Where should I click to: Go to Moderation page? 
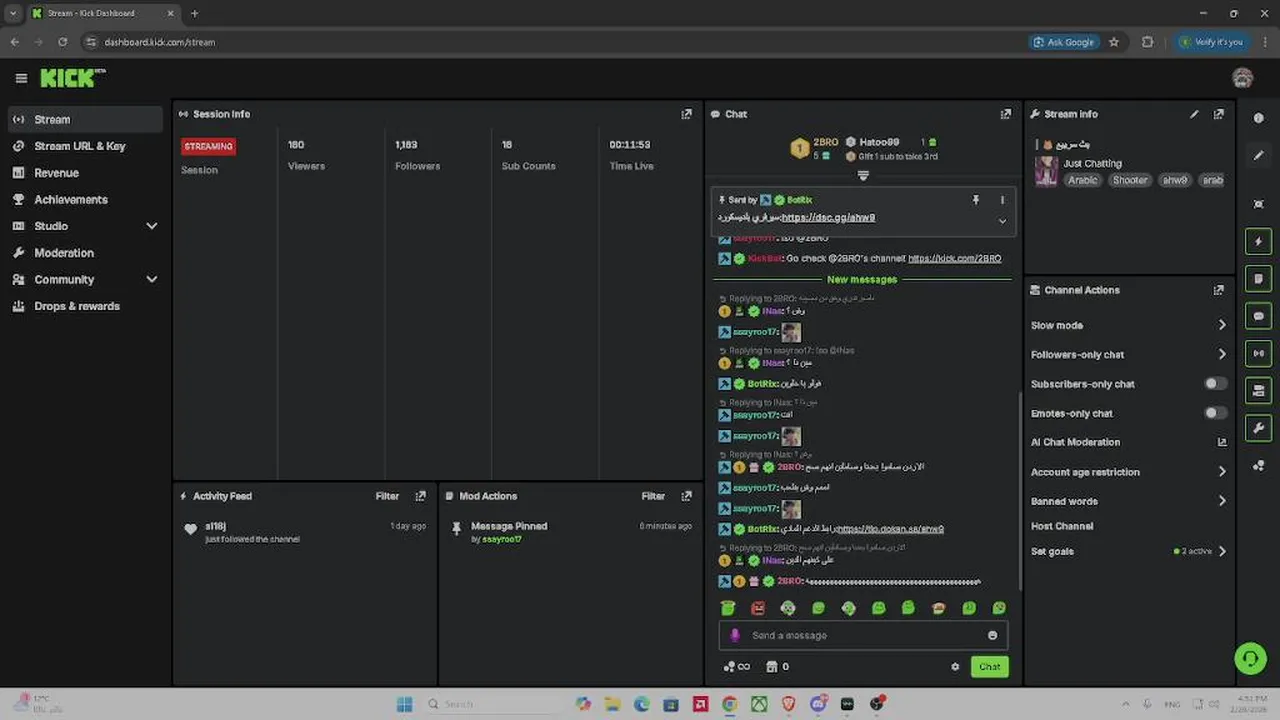tap(85, 253)
